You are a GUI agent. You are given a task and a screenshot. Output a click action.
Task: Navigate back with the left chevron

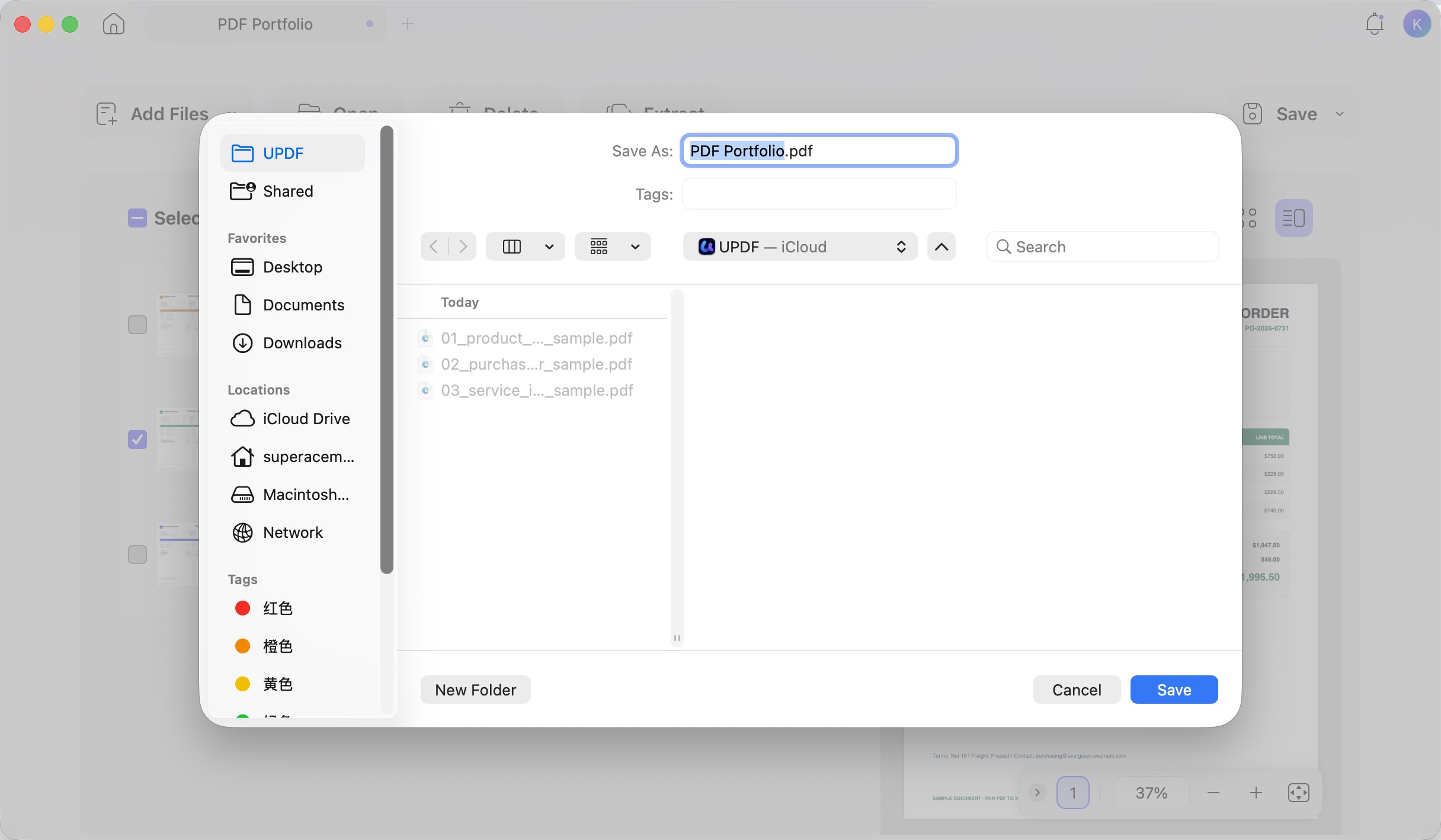click(x=434, y=246)
